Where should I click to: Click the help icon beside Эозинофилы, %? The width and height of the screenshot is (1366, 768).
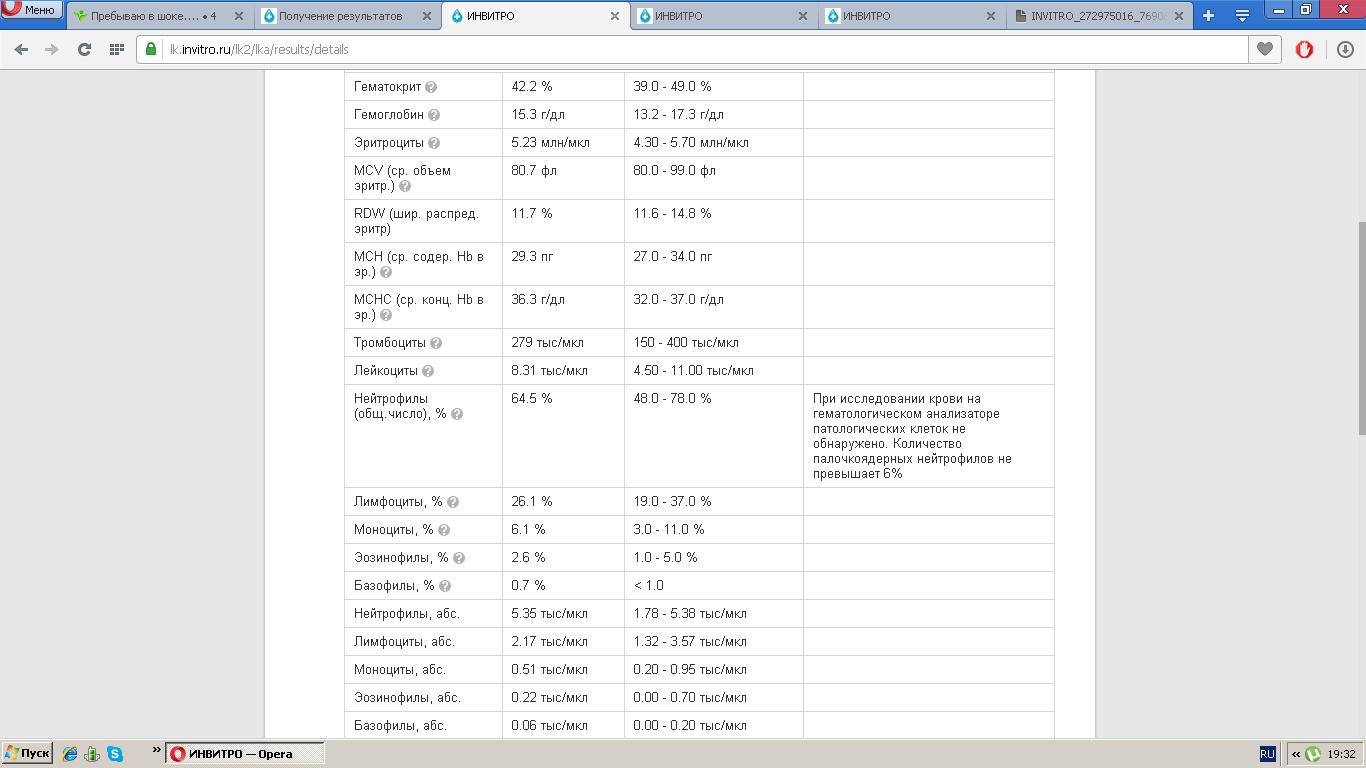click(x=459, y=558)
